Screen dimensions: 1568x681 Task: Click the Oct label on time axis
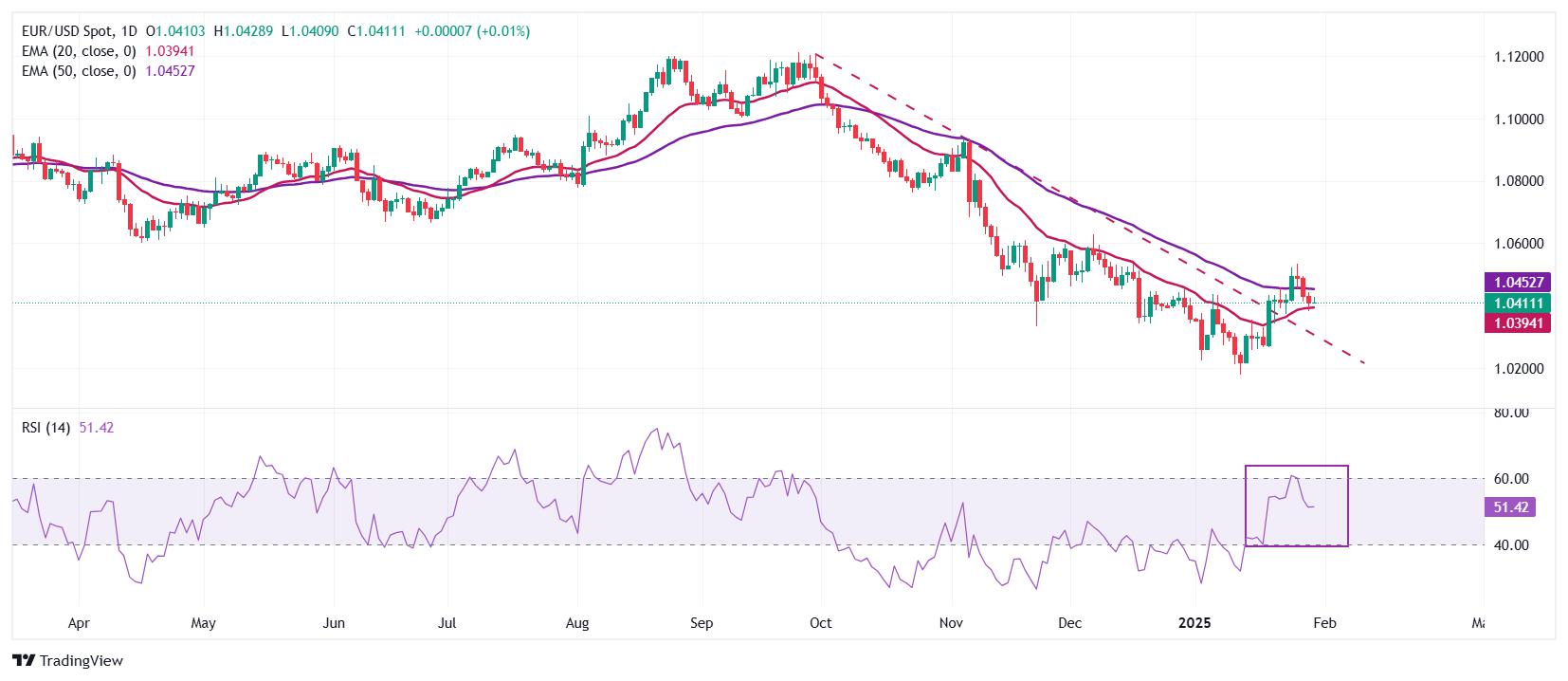click(x=821, y=623)
